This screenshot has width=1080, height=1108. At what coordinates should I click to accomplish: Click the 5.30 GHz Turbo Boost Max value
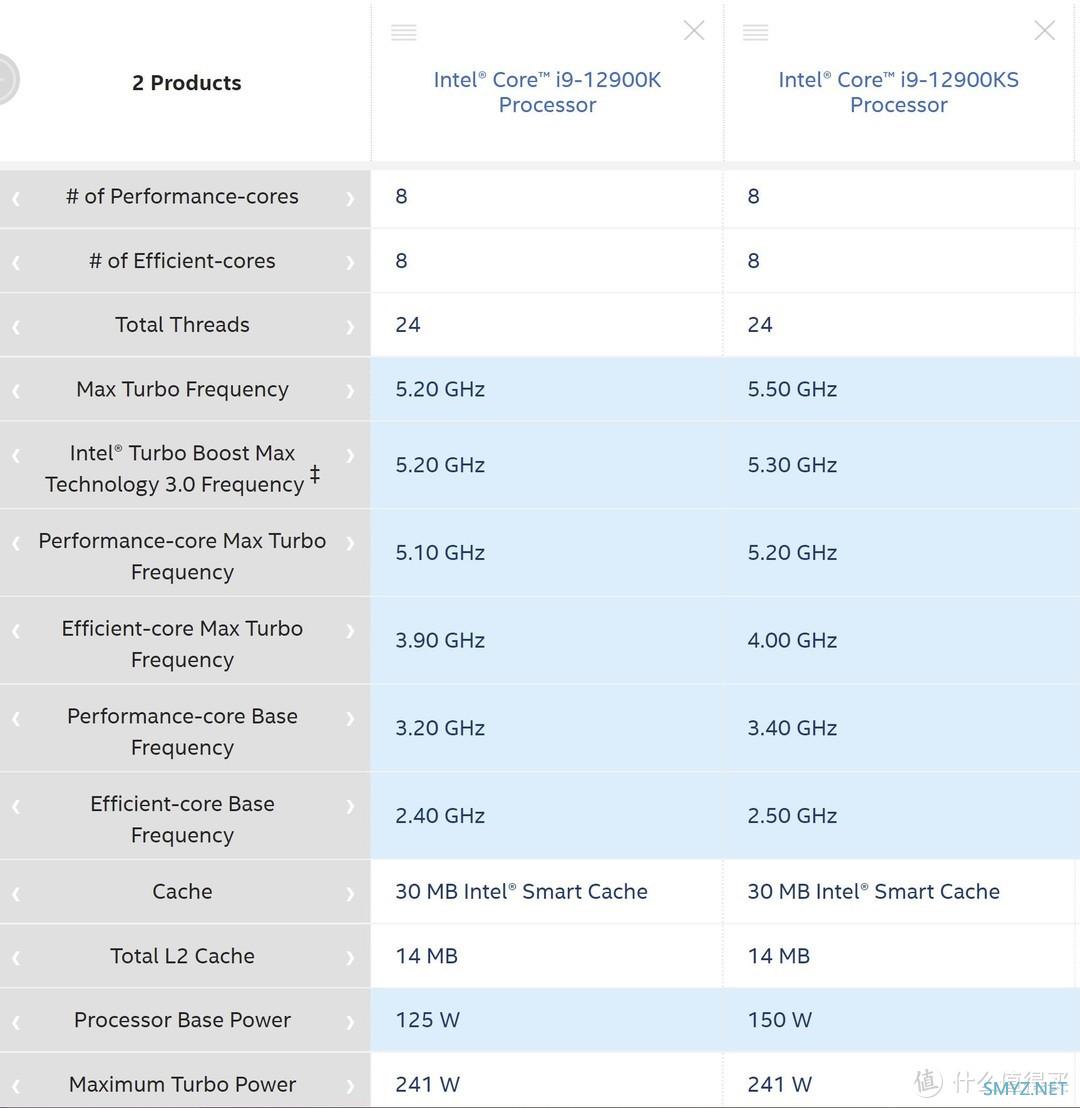coord(792,465)
